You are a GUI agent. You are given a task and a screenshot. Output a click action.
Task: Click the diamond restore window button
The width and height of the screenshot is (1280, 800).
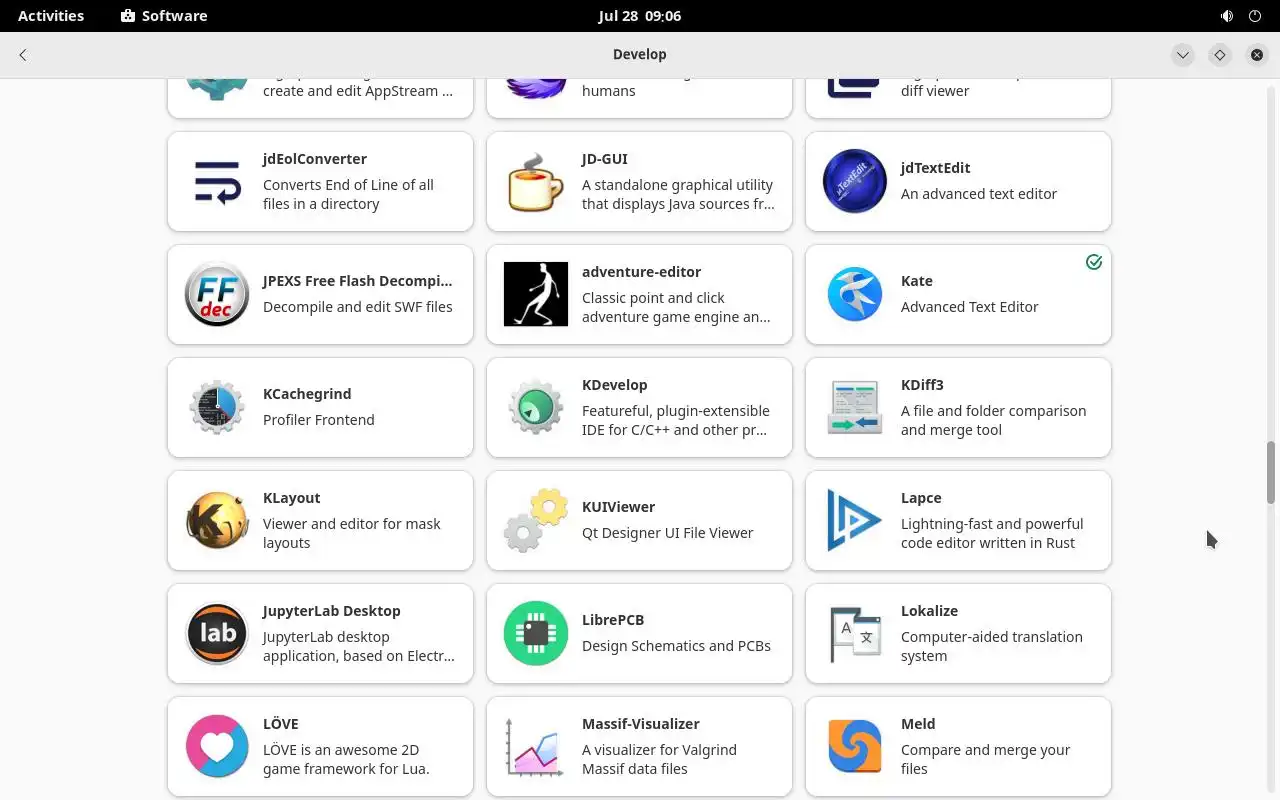coord(1219,55)
